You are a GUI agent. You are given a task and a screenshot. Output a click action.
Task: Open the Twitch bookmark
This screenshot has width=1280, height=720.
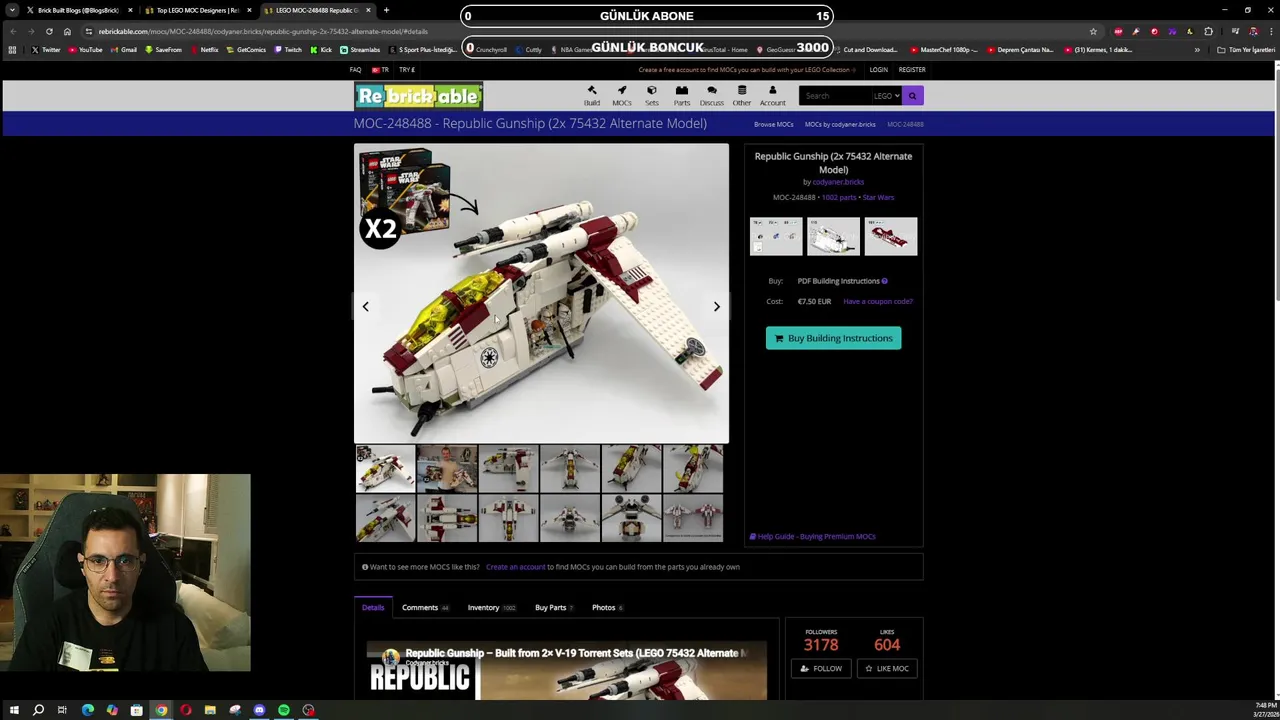point(288,50)
